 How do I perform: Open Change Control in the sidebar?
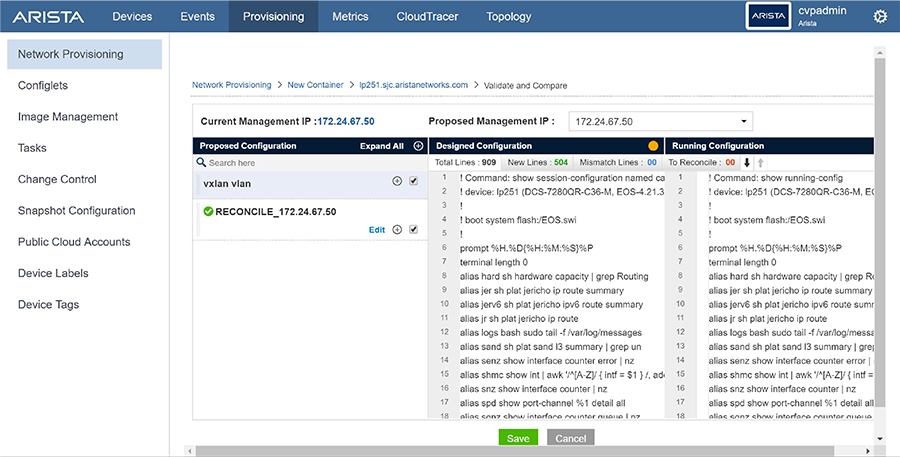[57, 179]
